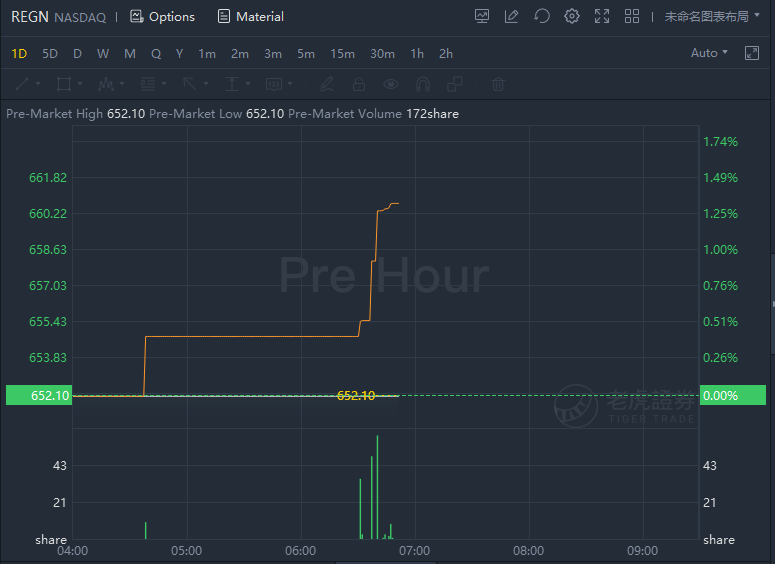Click the 1.74% percent axis value

tap(720, 142)
